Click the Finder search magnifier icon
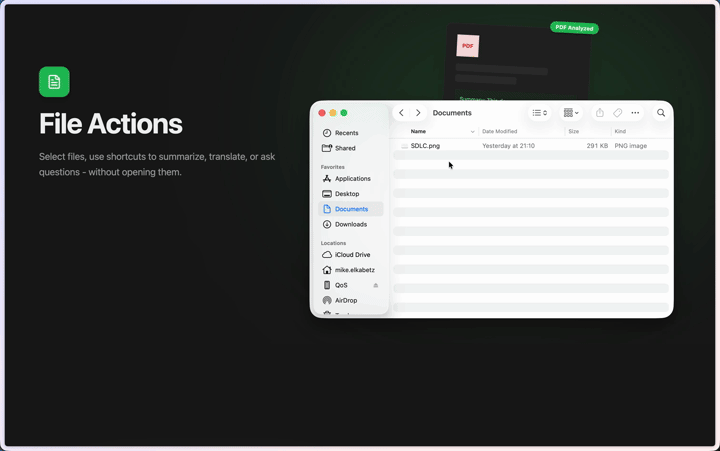The height and width of the screenshot is (451, 720). point(661,113)
